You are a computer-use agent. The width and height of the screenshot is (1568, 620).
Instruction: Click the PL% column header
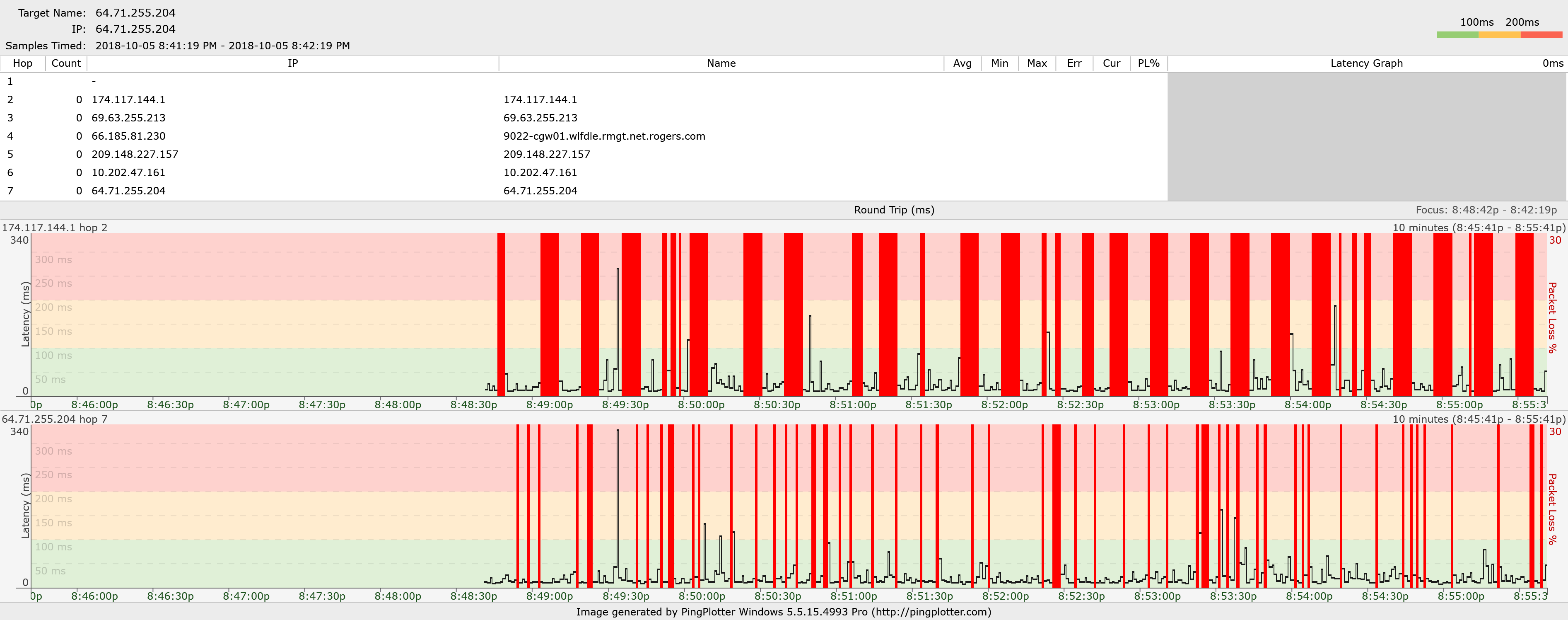(x=1148, y=63)
